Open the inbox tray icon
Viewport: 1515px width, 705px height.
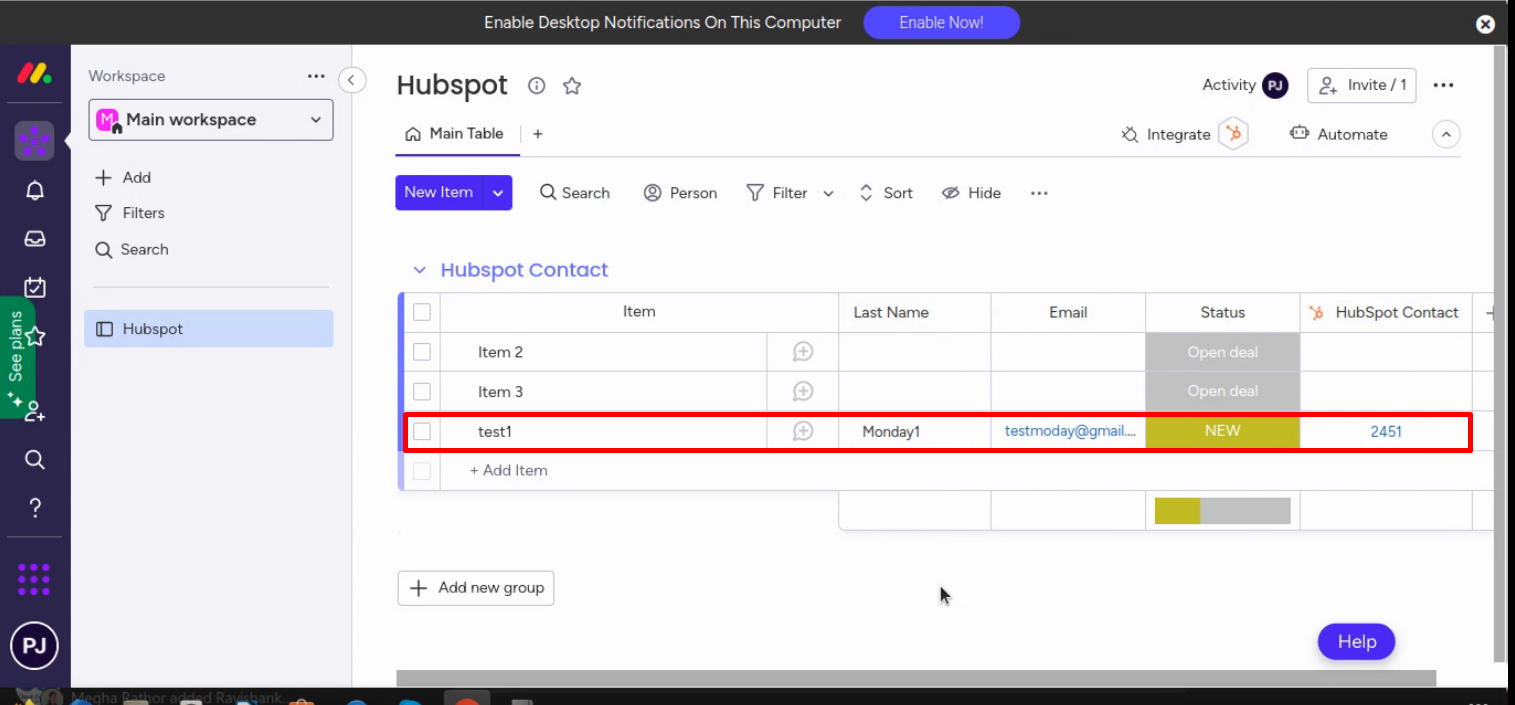(x=34, y=239)
